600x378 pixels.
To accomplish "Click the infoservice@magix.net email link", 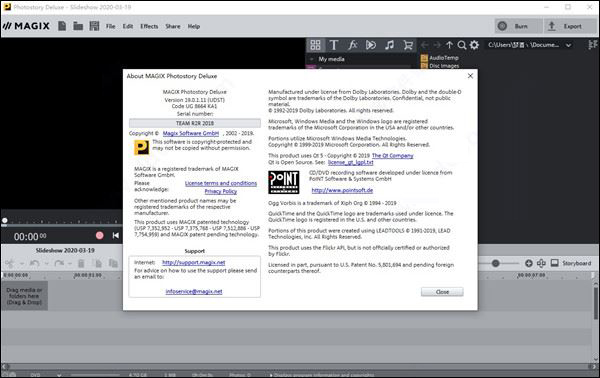I will (194, 292).
